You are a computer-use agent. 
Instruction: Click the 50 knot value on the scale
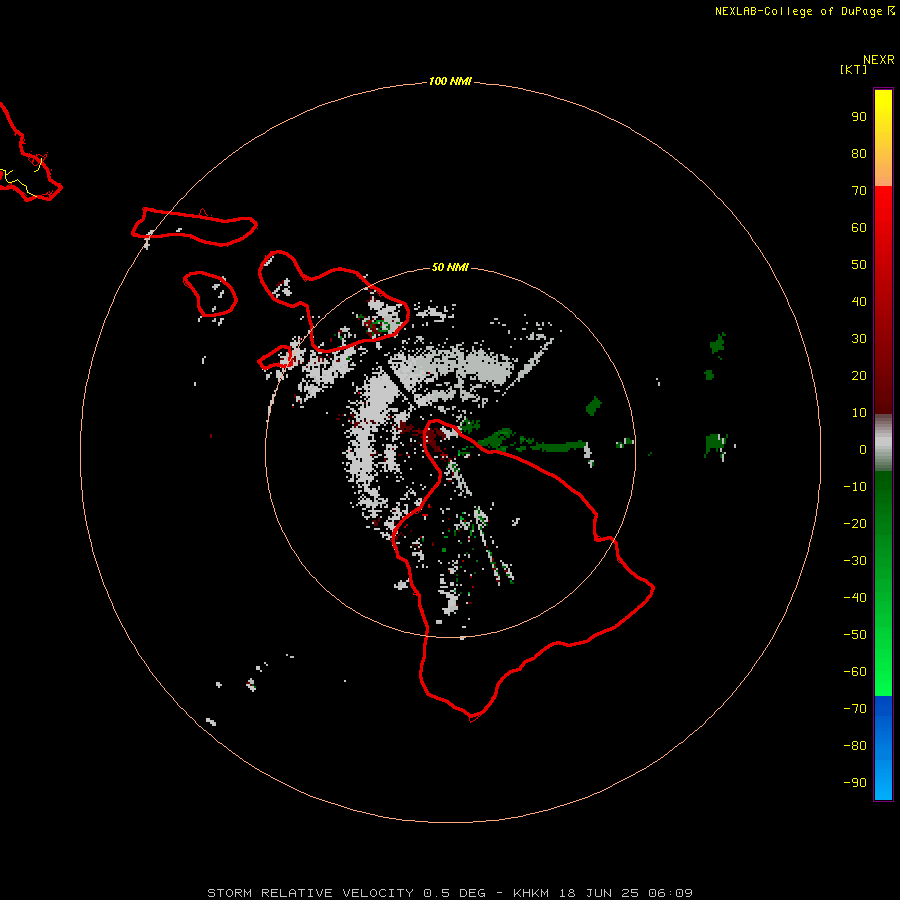tap(859, 265)
